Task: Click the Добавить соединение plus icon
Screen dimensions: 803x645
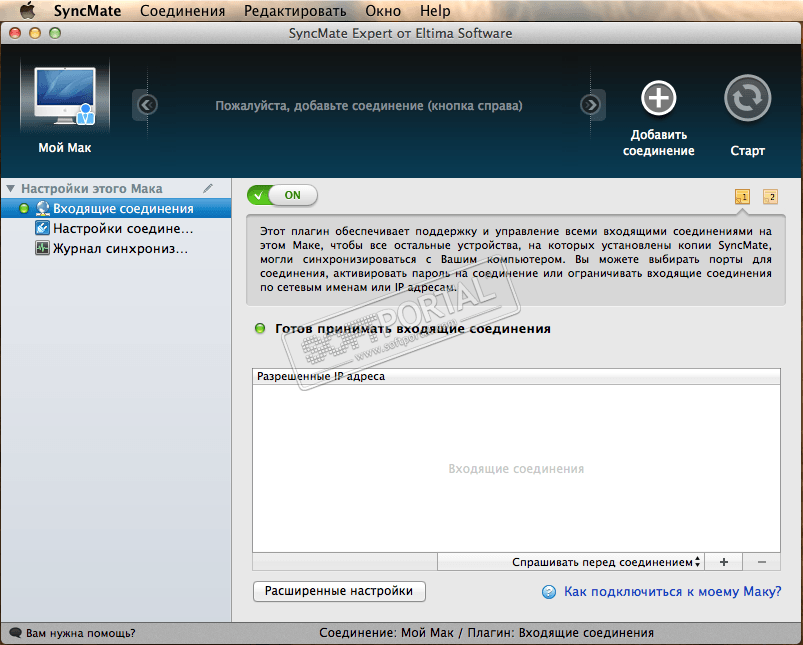Action: point(659,98)
